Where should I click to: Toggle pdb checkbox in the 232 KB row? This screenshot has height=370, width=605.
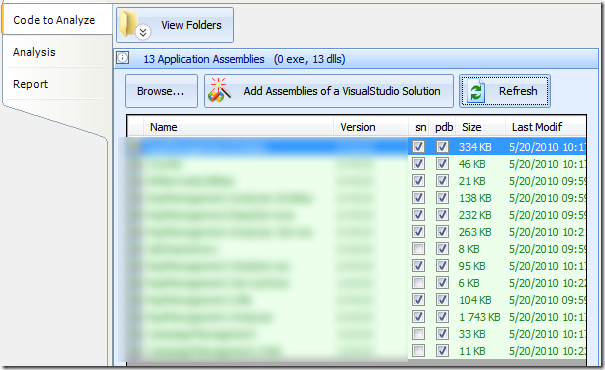pyautogui.click(x=442, y=215)
